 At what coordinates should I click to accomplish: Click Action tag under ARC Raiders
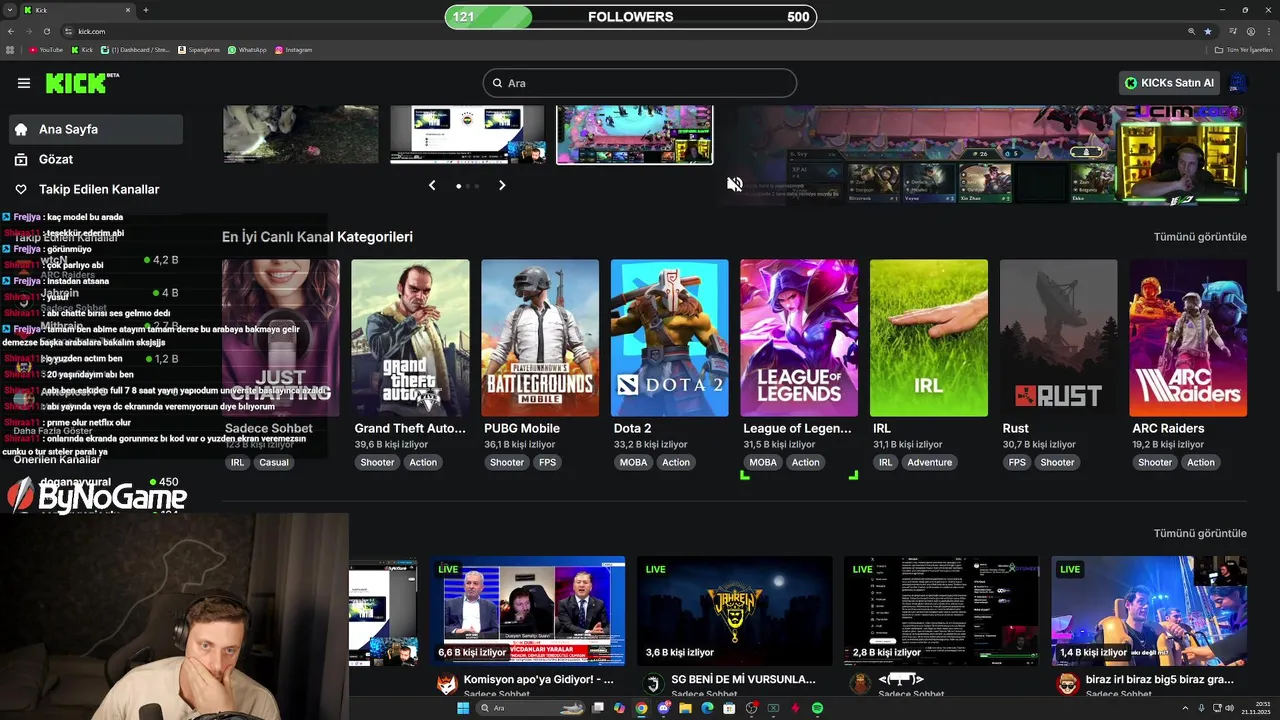(x=1201, y=462)
